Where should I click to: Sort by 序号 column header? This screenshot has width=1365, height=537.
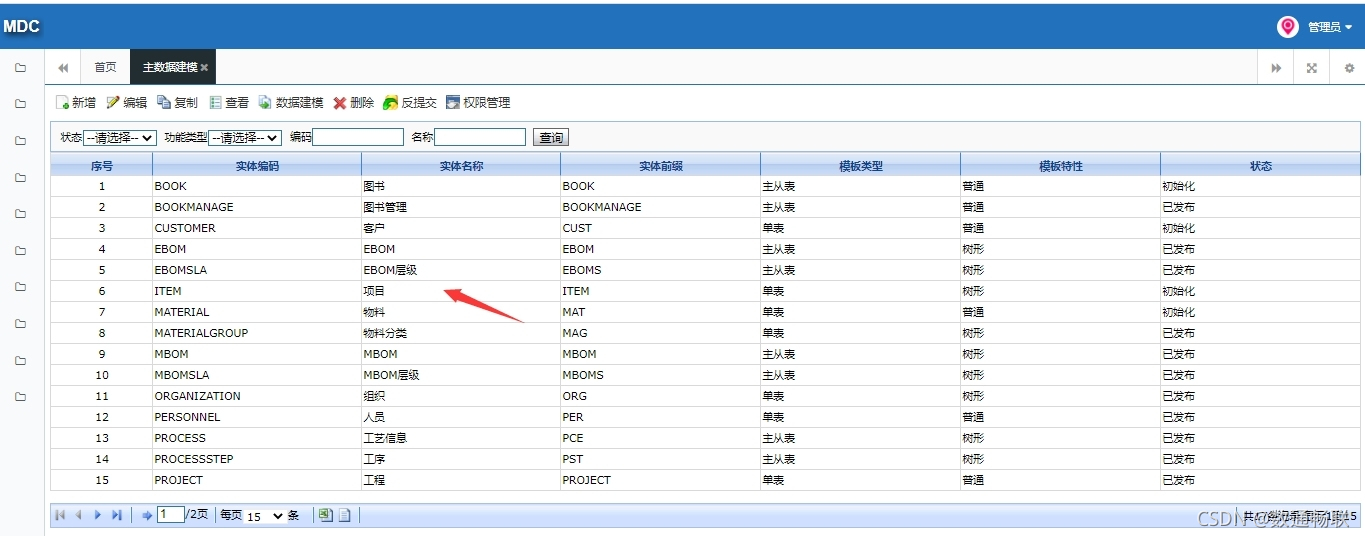tap(102, 166)
